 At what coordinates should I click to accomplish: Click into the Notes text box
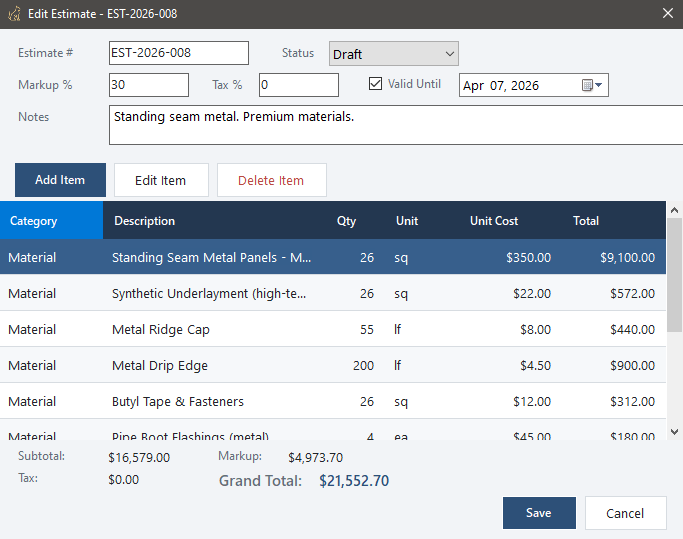(x=394, y=126)
